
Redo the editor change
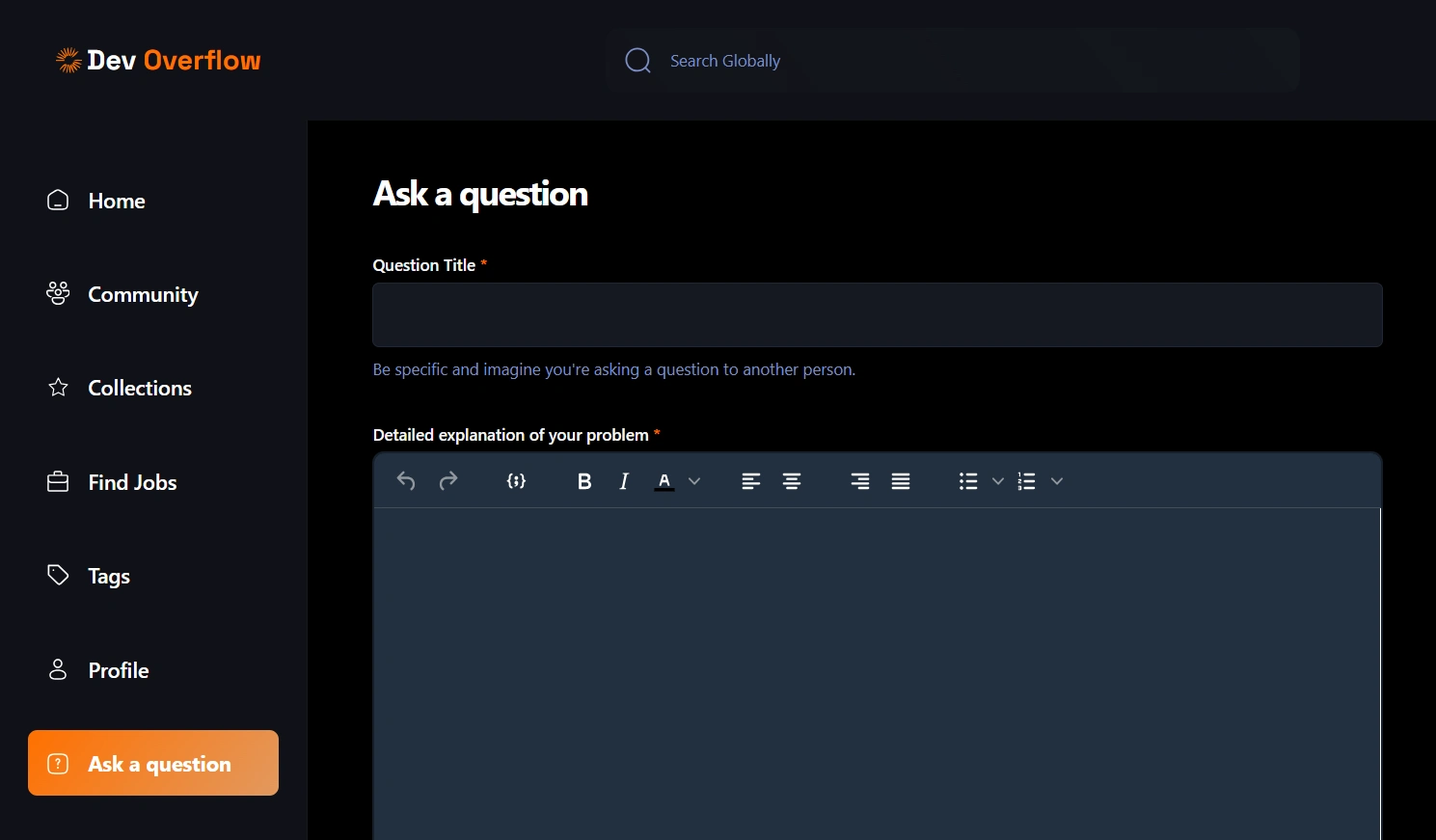pos(448,480)
